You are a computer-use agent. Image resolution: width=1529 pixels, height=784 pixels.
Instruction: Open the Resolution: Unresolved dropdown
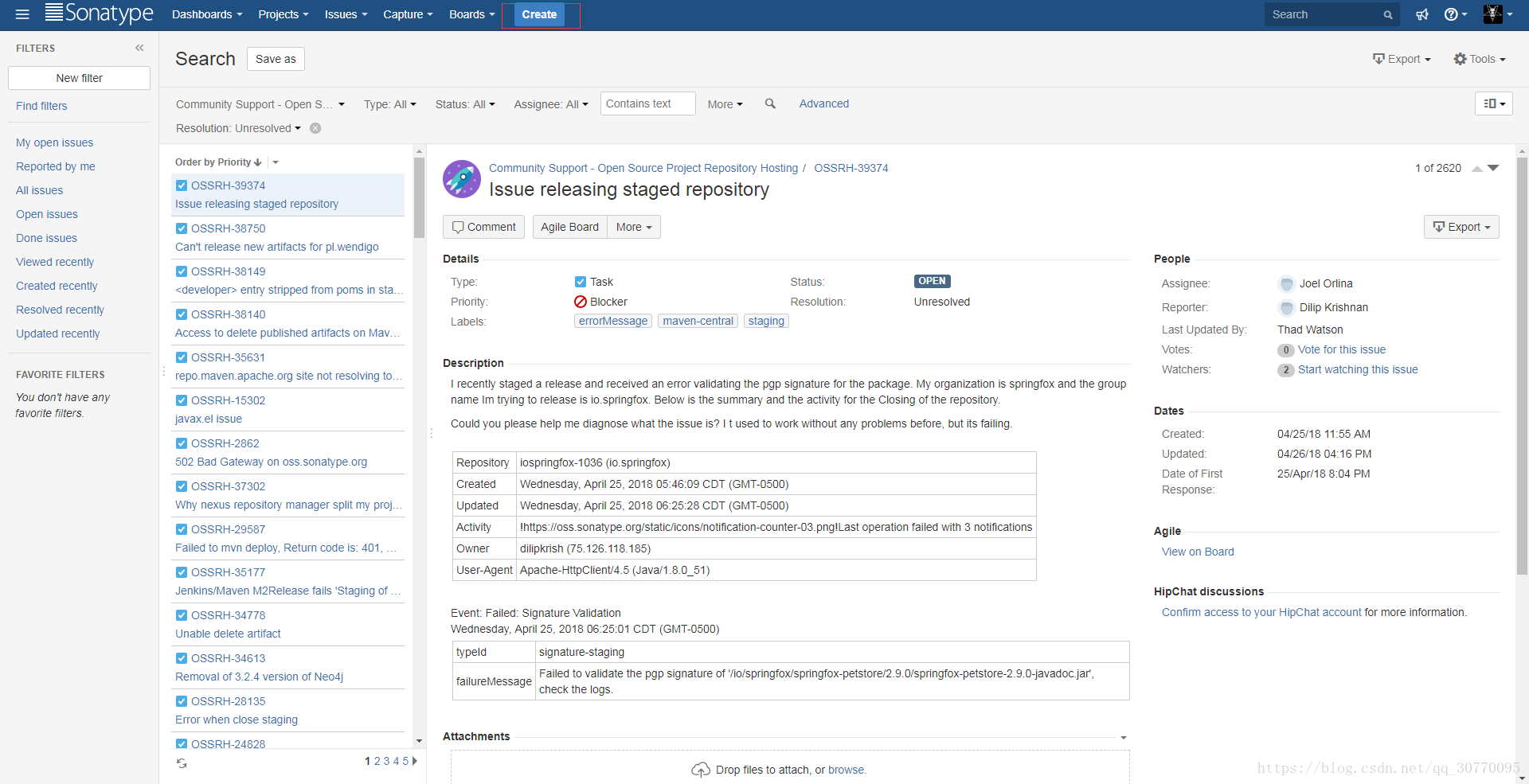238,128
